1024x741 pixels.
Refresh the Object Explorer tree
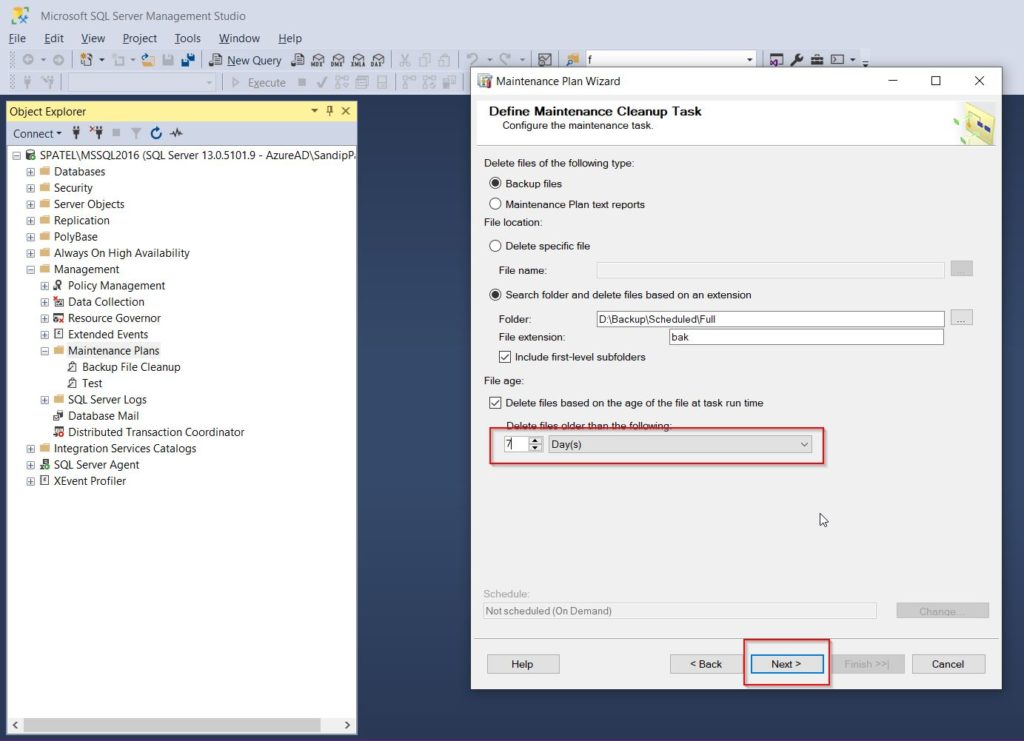156,133
